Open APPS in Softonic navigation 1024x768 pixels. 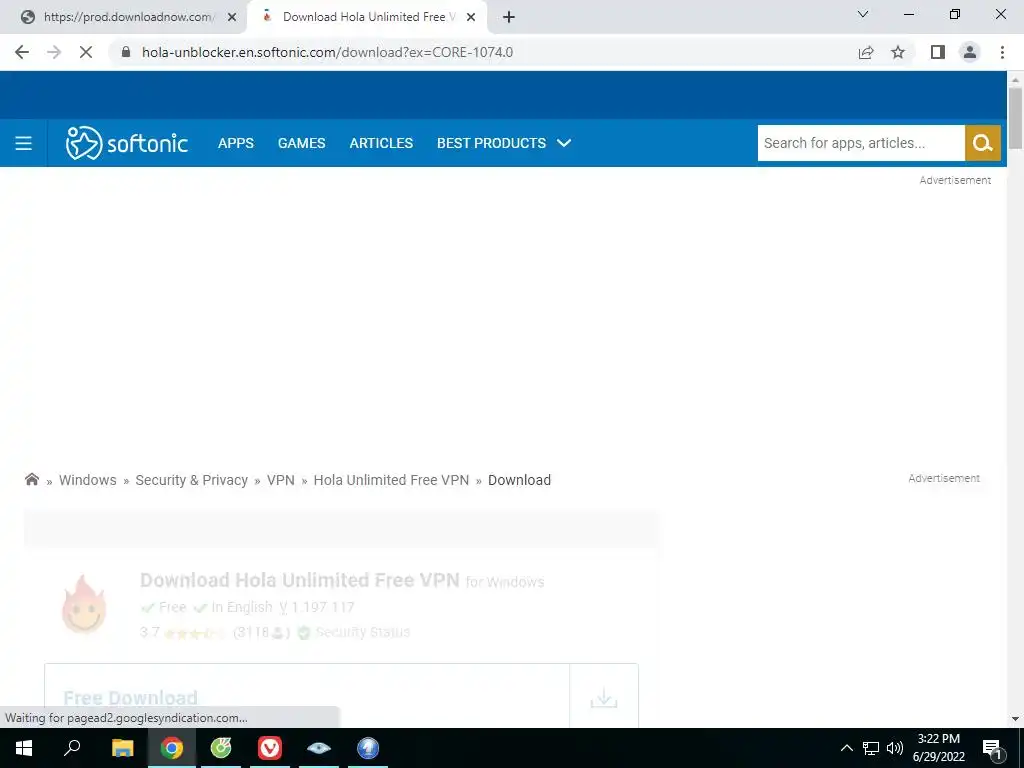pos(236,143)
